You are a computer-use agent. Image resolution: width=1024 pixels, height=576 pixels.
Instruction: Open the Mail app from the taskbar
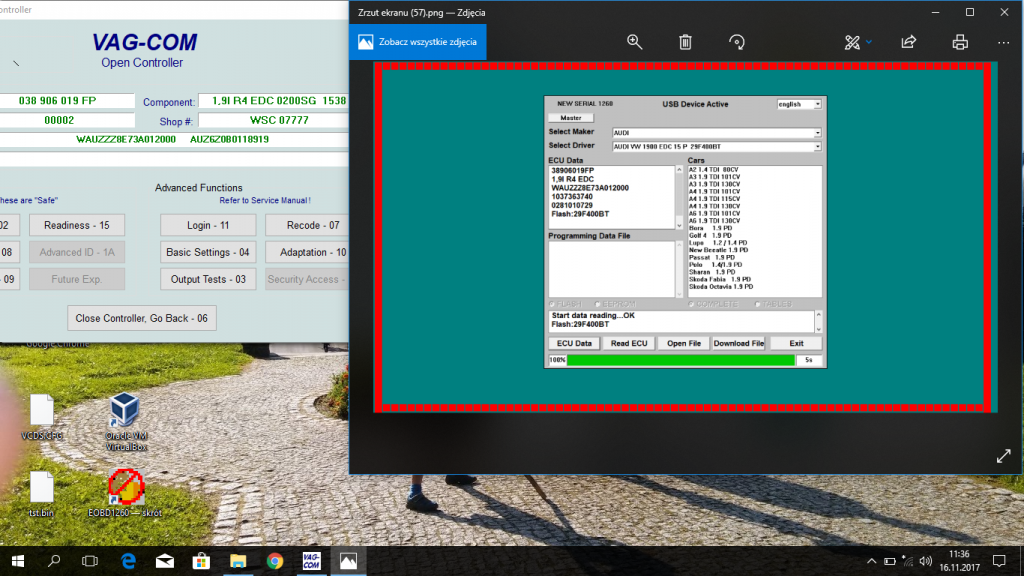165,561
